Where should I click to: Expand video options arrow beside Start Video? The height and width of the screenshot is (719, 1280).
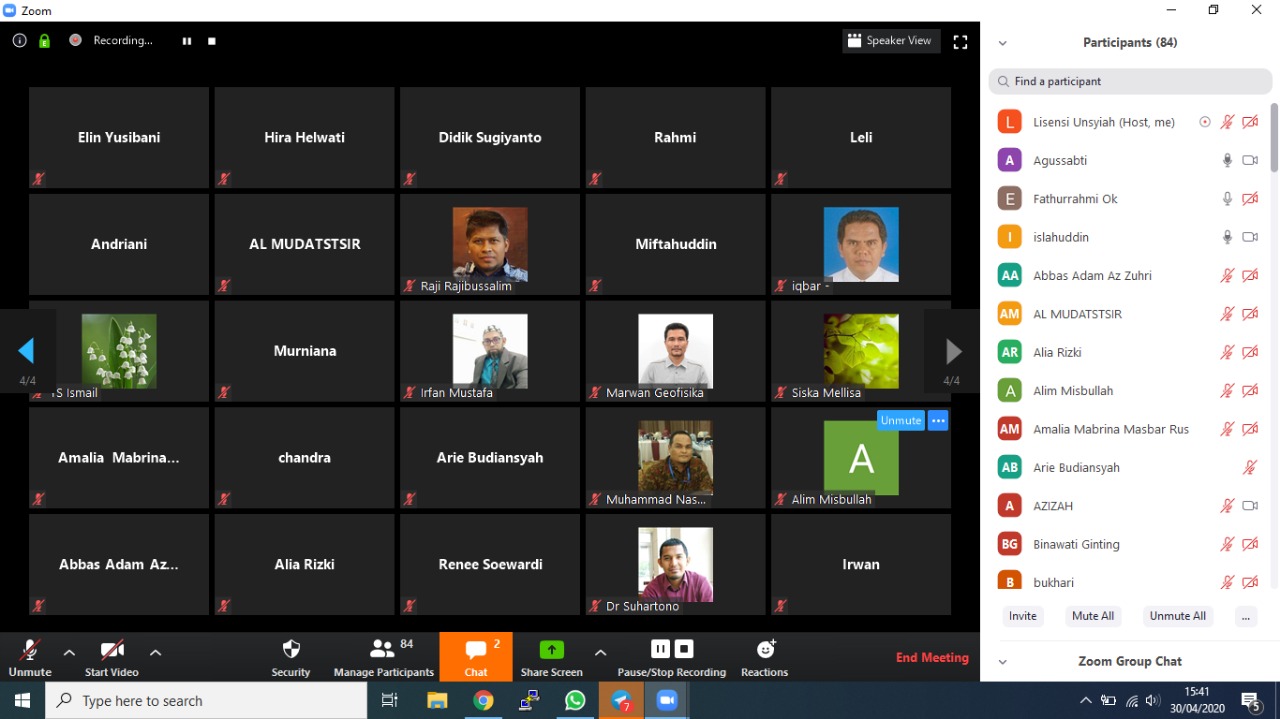click(156, 652)
